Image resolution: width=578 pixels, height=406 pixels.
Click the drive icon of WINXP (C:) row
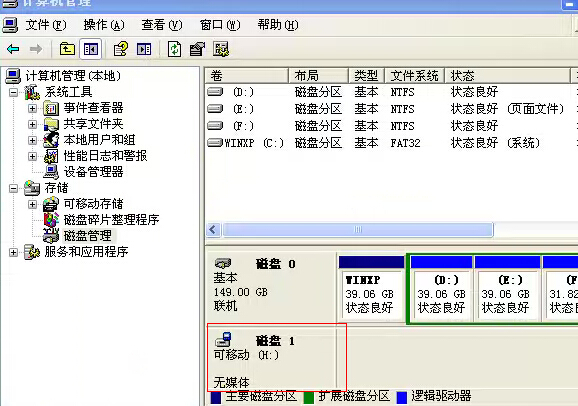[x=215, y=142]
